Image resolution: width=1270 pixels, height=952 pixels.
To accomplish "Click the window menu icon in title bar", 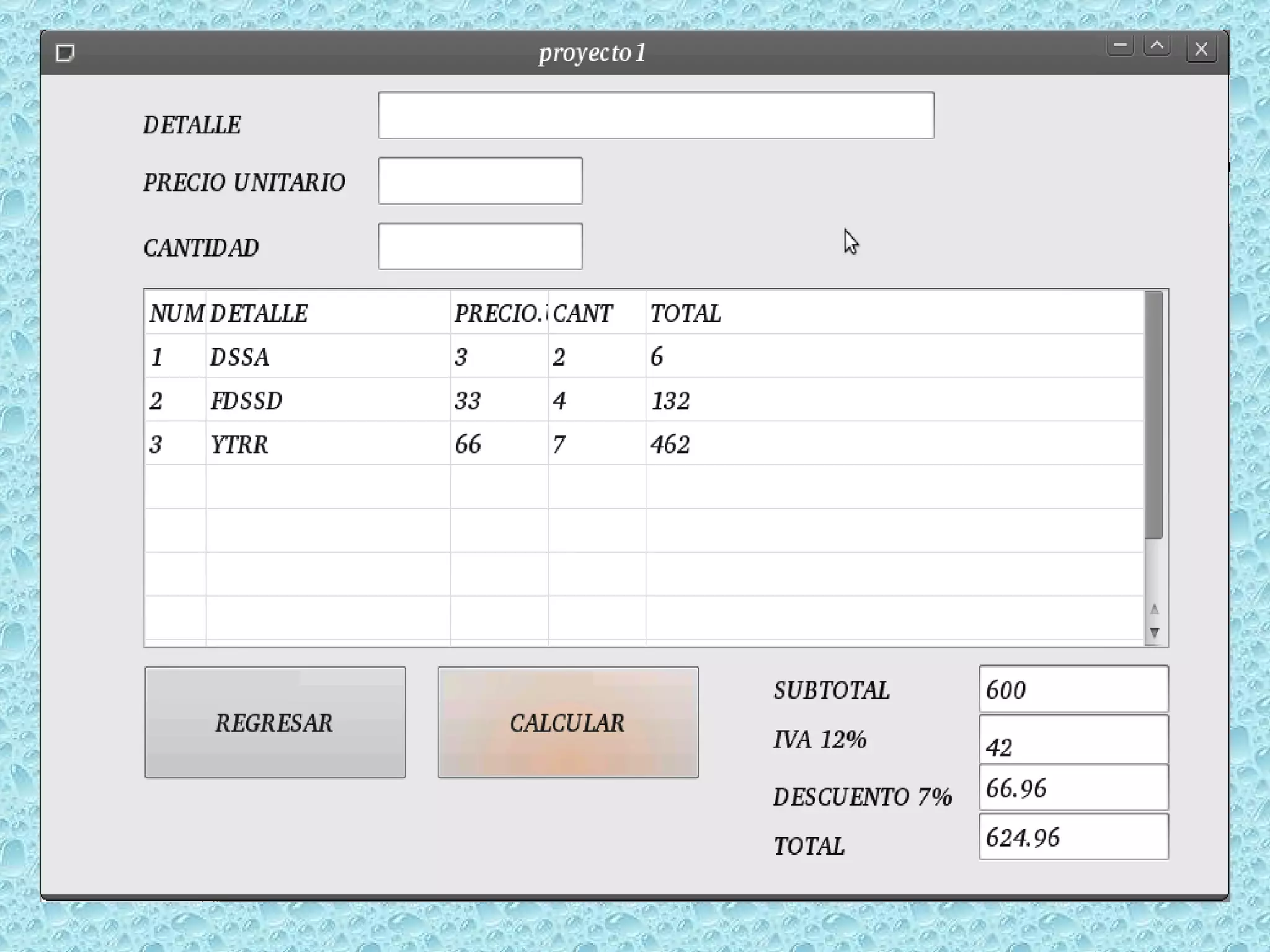I will (65, 53).
